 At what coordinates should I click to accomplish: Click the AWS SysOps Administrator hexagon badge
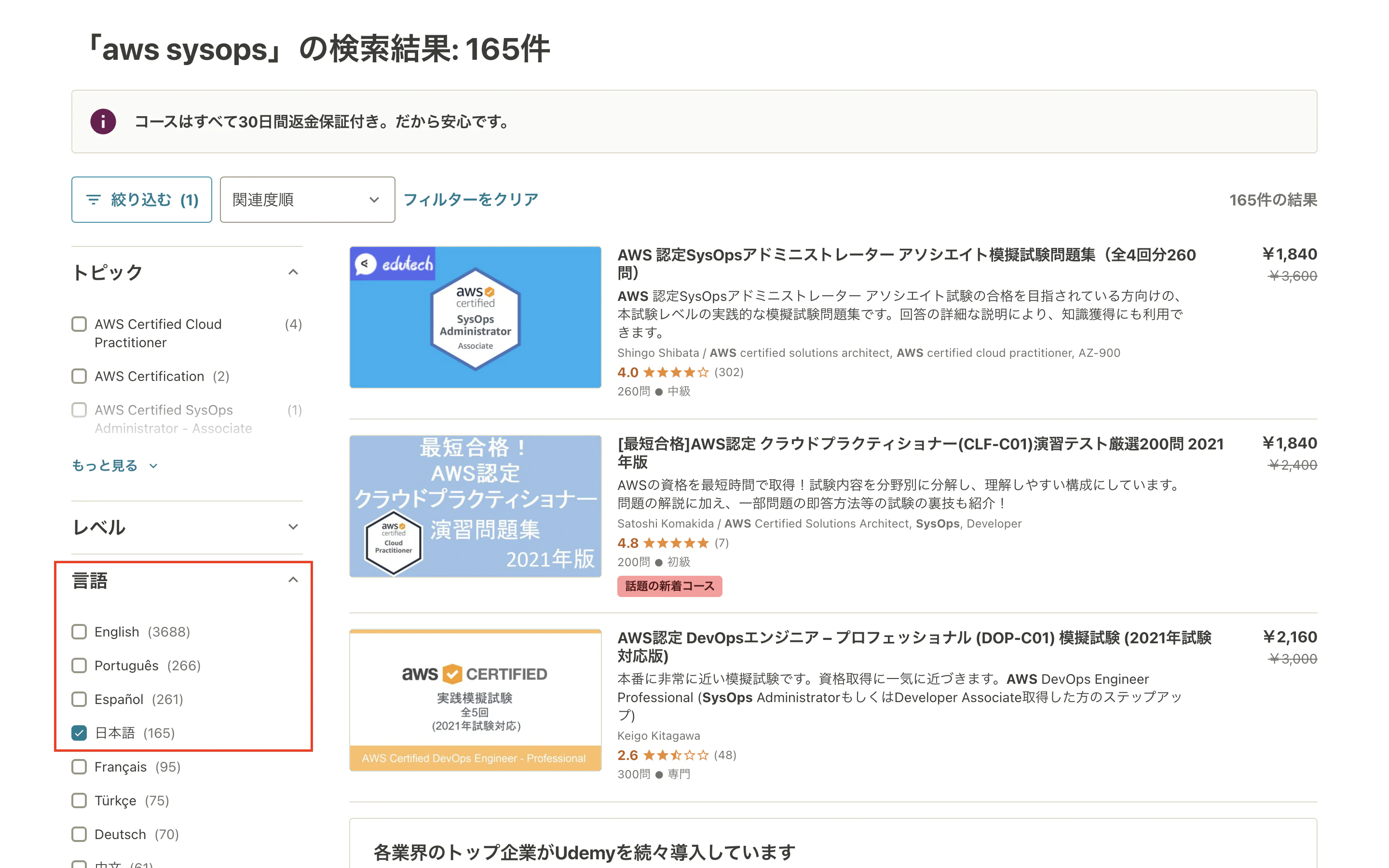point(475,319)
